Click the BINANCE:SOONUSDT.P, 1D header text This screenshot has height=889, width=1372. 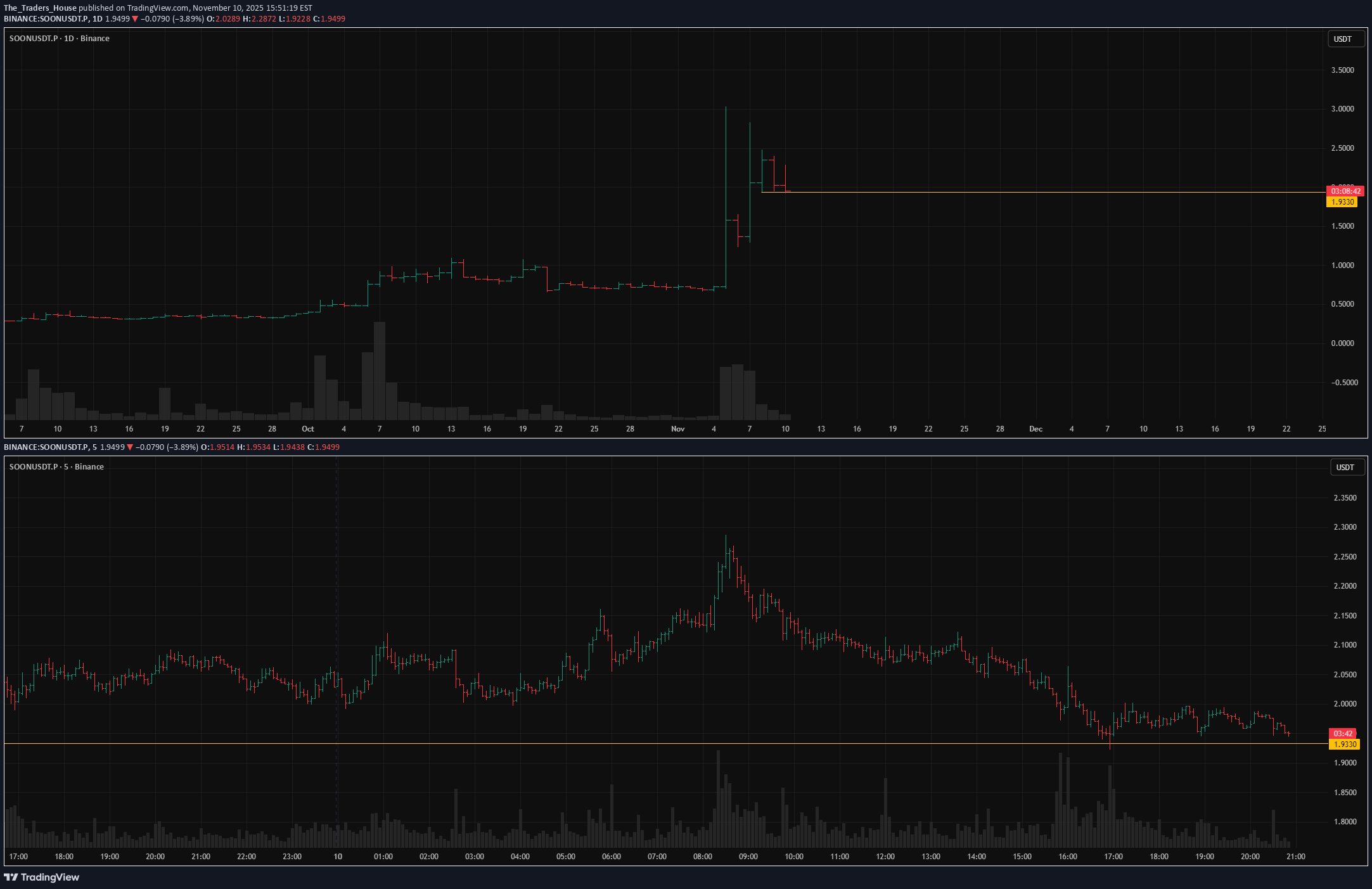point(53,19)
